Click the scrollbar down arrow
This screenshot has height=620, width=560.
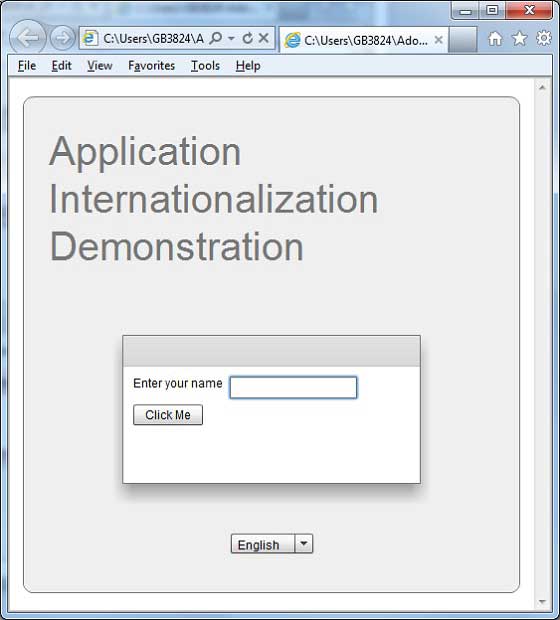click(542, 601)
